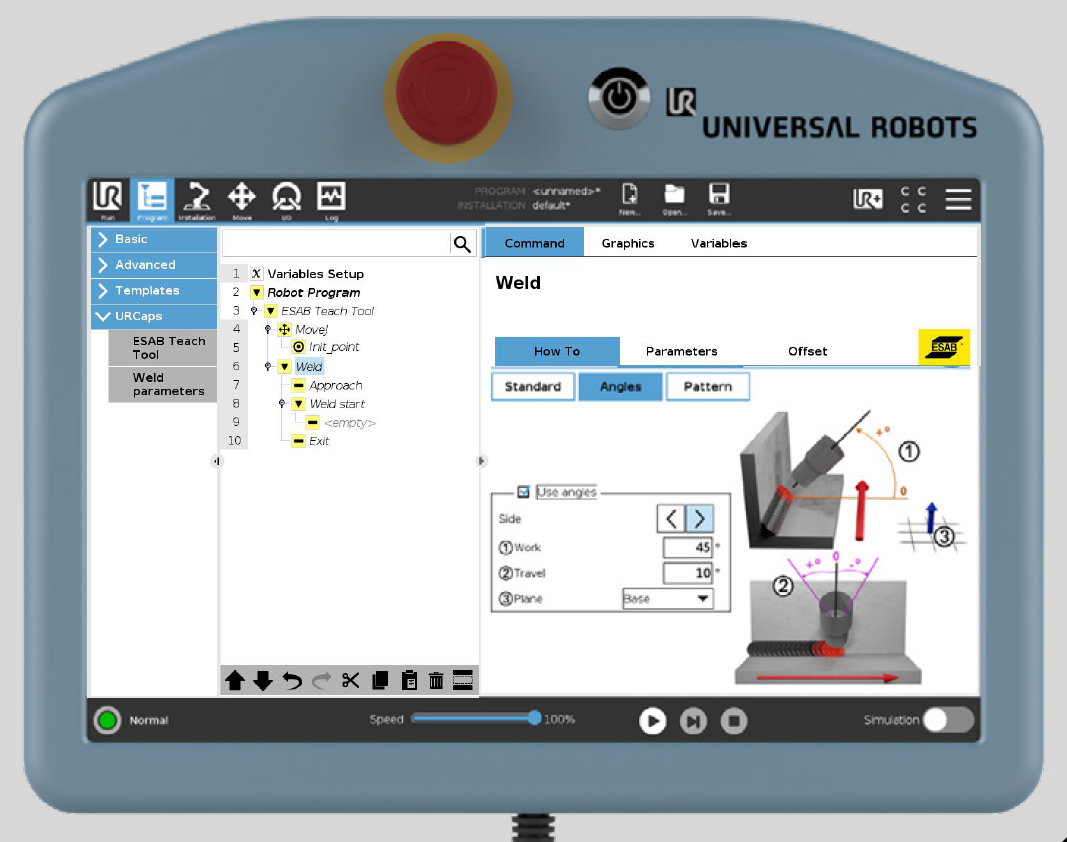Screen dimensions: 1067x842
Task: Toggle the Use angles checkbox
Action: (523, 491)
